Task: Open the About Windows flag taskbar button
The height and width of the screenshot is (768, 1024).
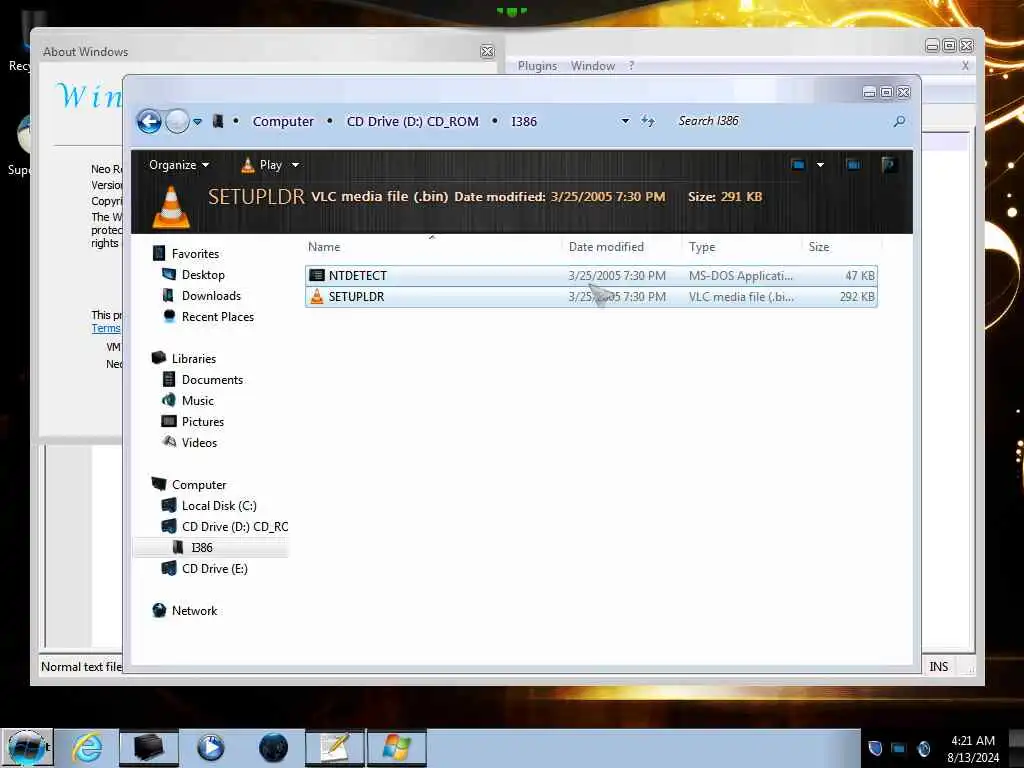Action: [396, 748]
